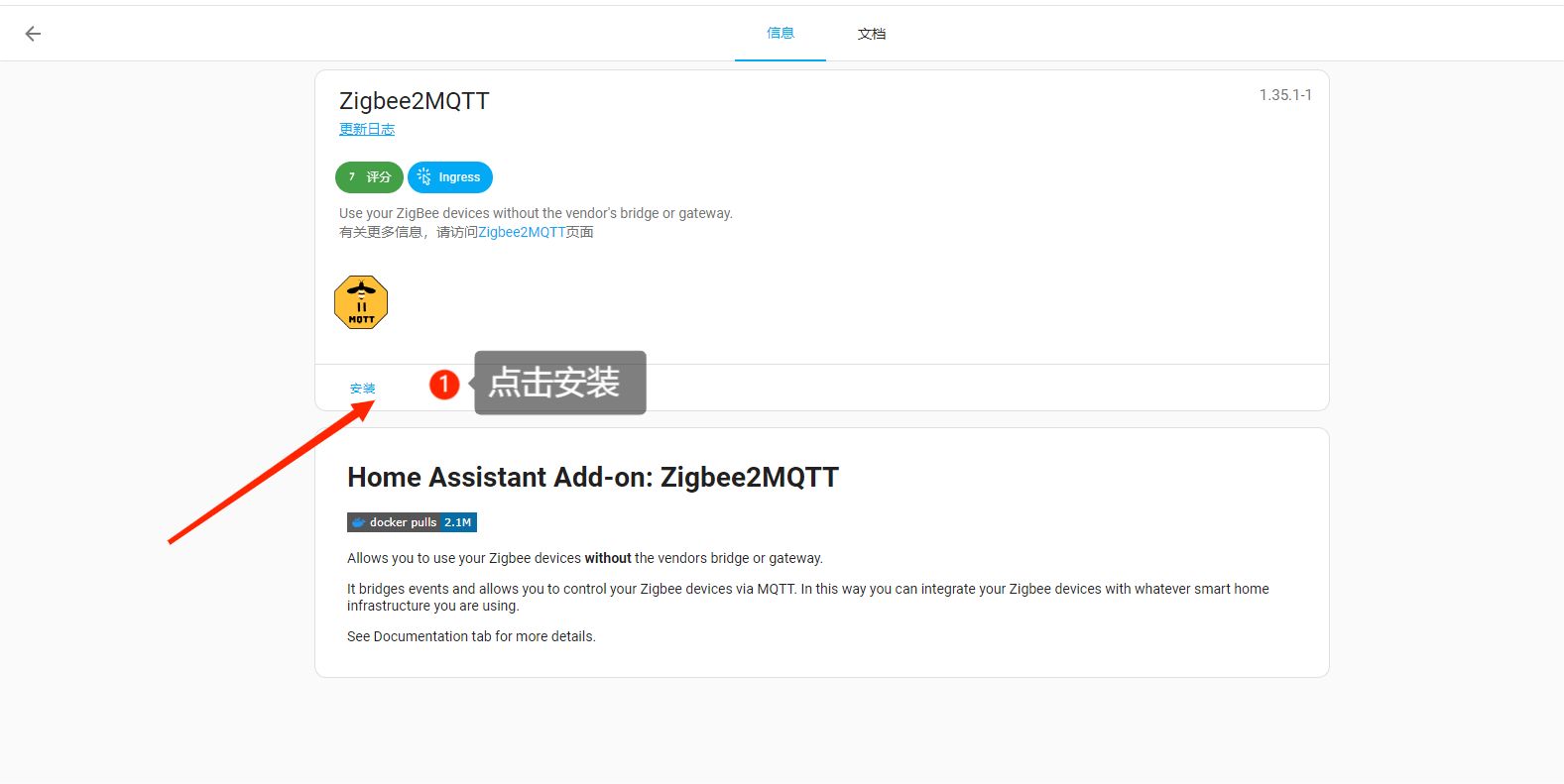Click the docker pulls badge label

point(403,522)
